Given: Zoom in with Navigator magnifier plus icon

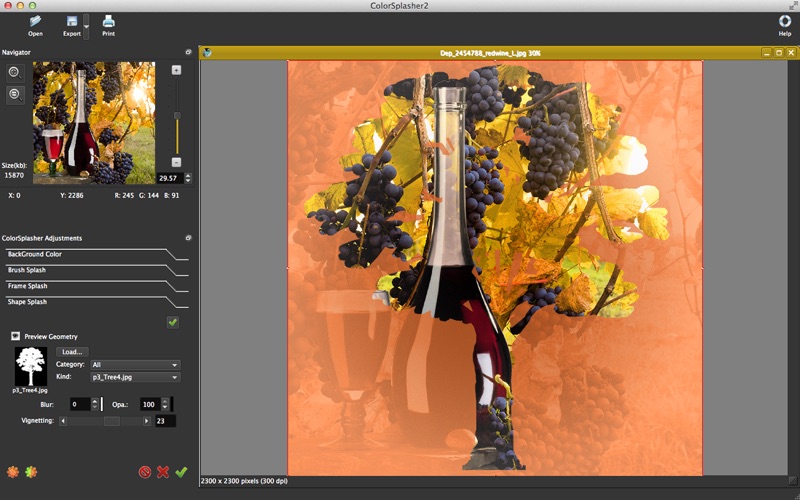Looking at the screenshot, I should coord(15,73).
